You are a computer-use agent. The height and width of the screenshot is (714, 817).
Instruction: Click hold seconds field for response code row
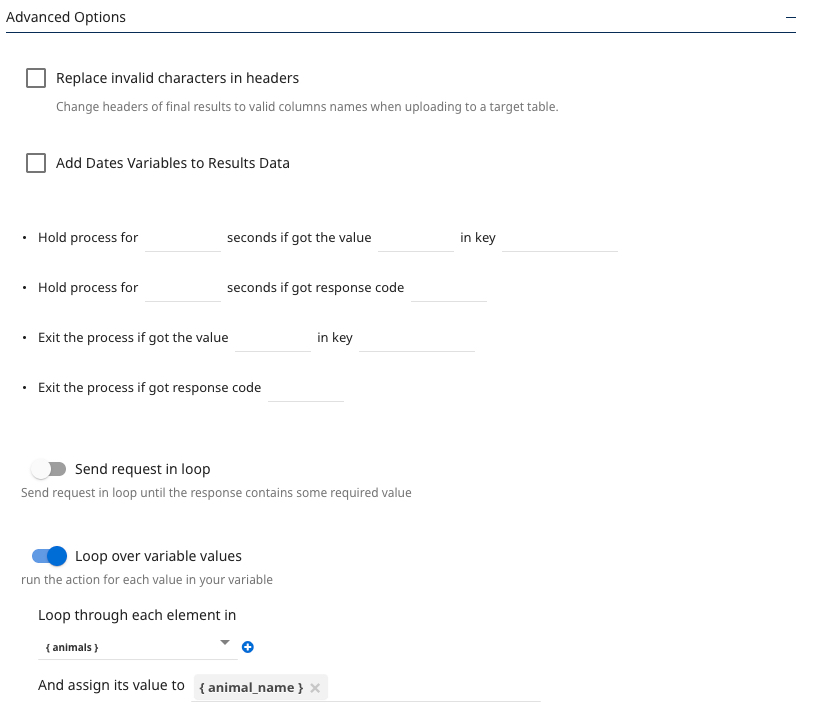click(x=182, y=288)
